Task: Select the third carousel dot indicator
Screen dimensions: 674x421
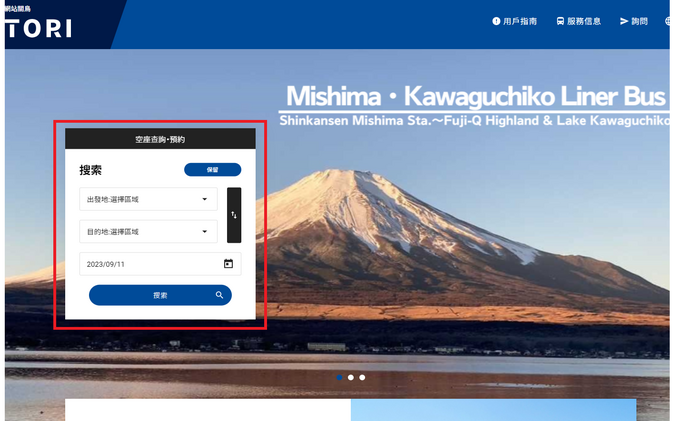Action: (x=362, y=377)
